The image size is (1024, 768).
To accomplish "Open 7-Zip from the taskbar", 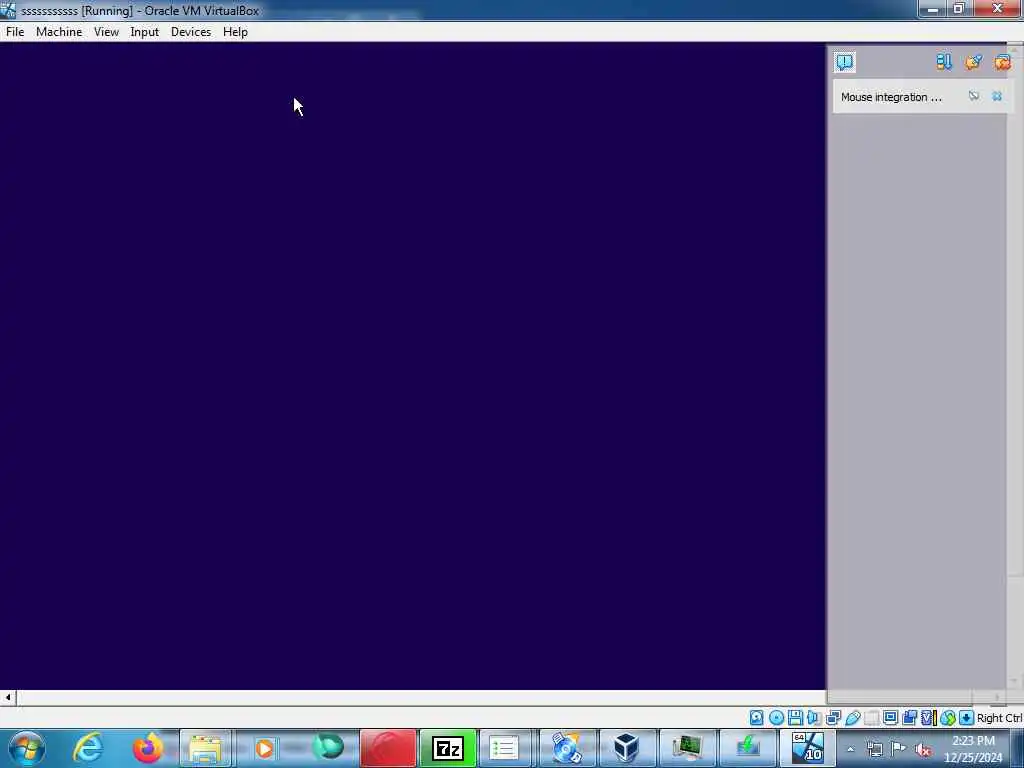I will [448, 748].
